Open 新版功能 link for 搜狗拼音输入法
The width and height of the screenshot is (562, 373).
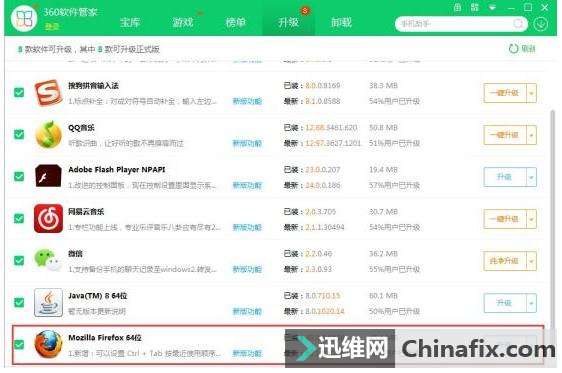247,101
